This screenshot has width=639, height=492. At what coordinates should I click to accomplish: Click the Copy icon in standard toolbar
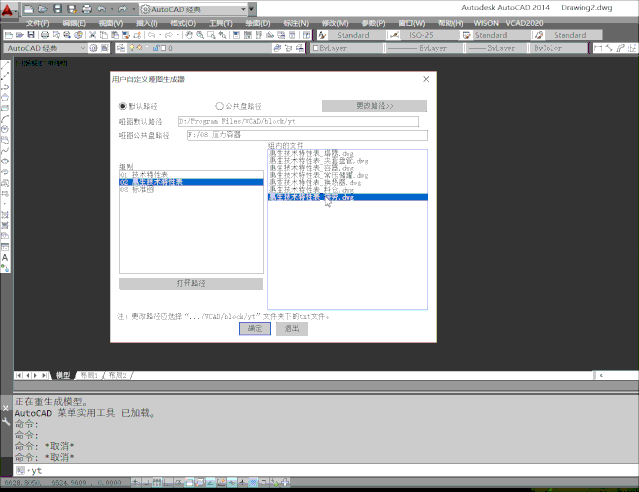(x=104, y=35)
